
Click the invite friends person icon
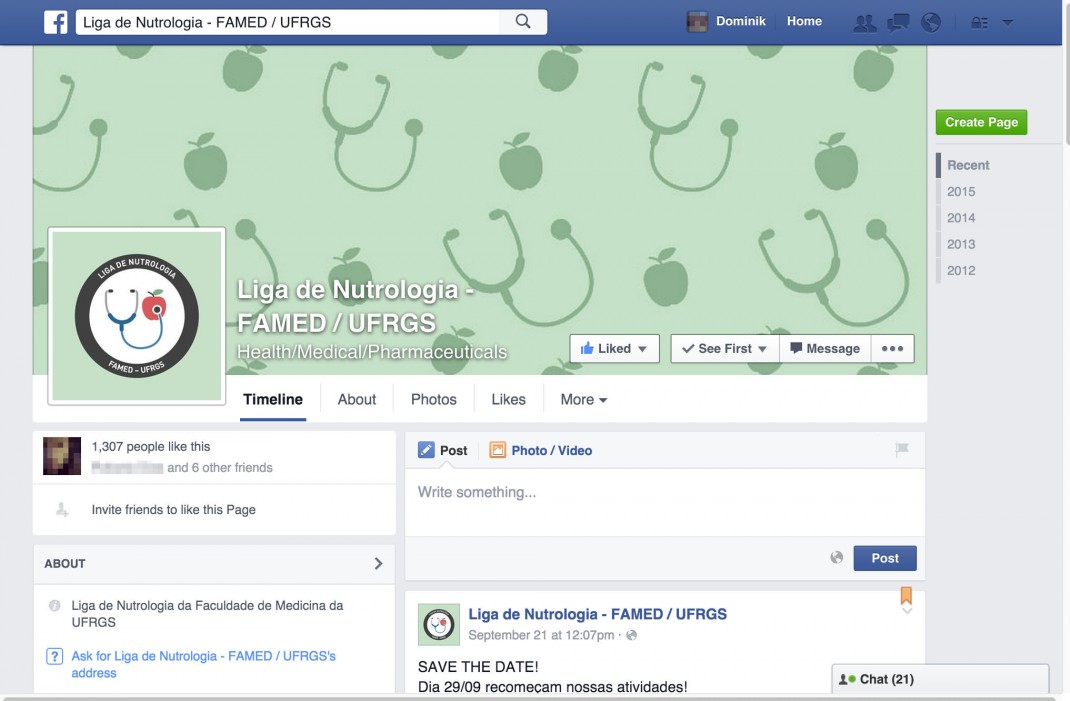pyautogui.click(x=62, y=509)
